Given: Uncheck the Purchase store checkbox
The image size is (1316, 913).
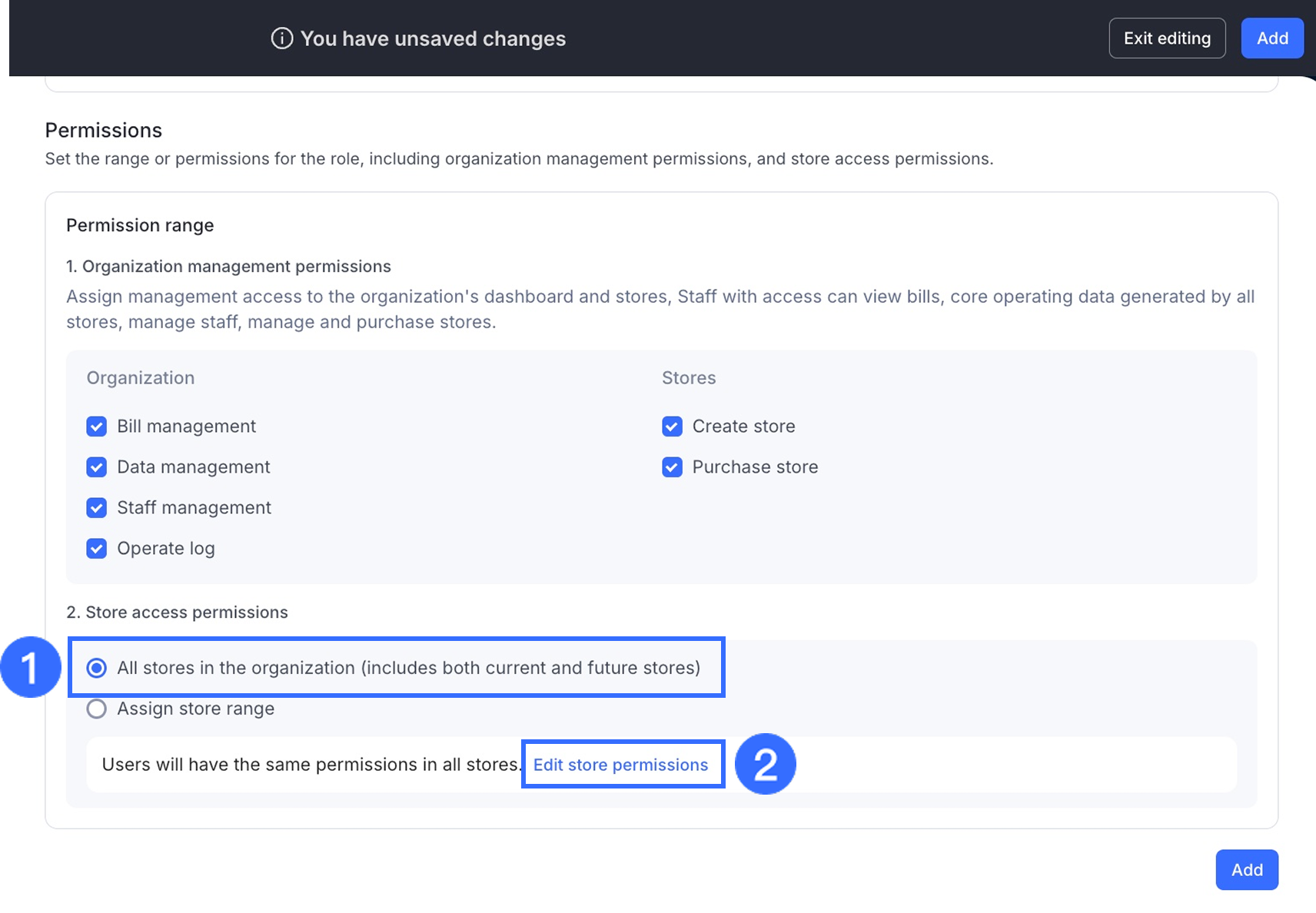Looking at the screenshot, I should click(672, 467).
